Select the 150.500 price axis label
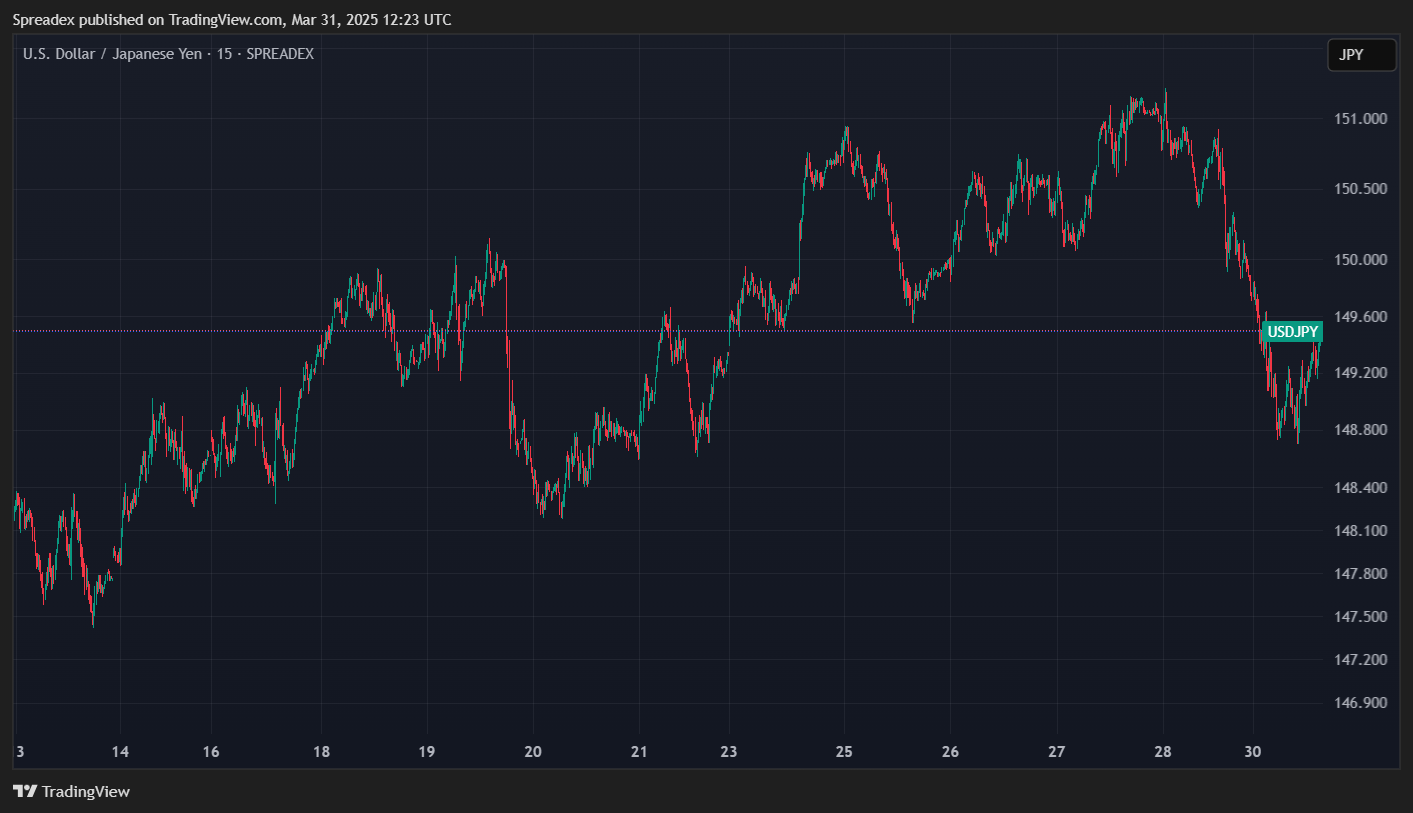 1361,189
